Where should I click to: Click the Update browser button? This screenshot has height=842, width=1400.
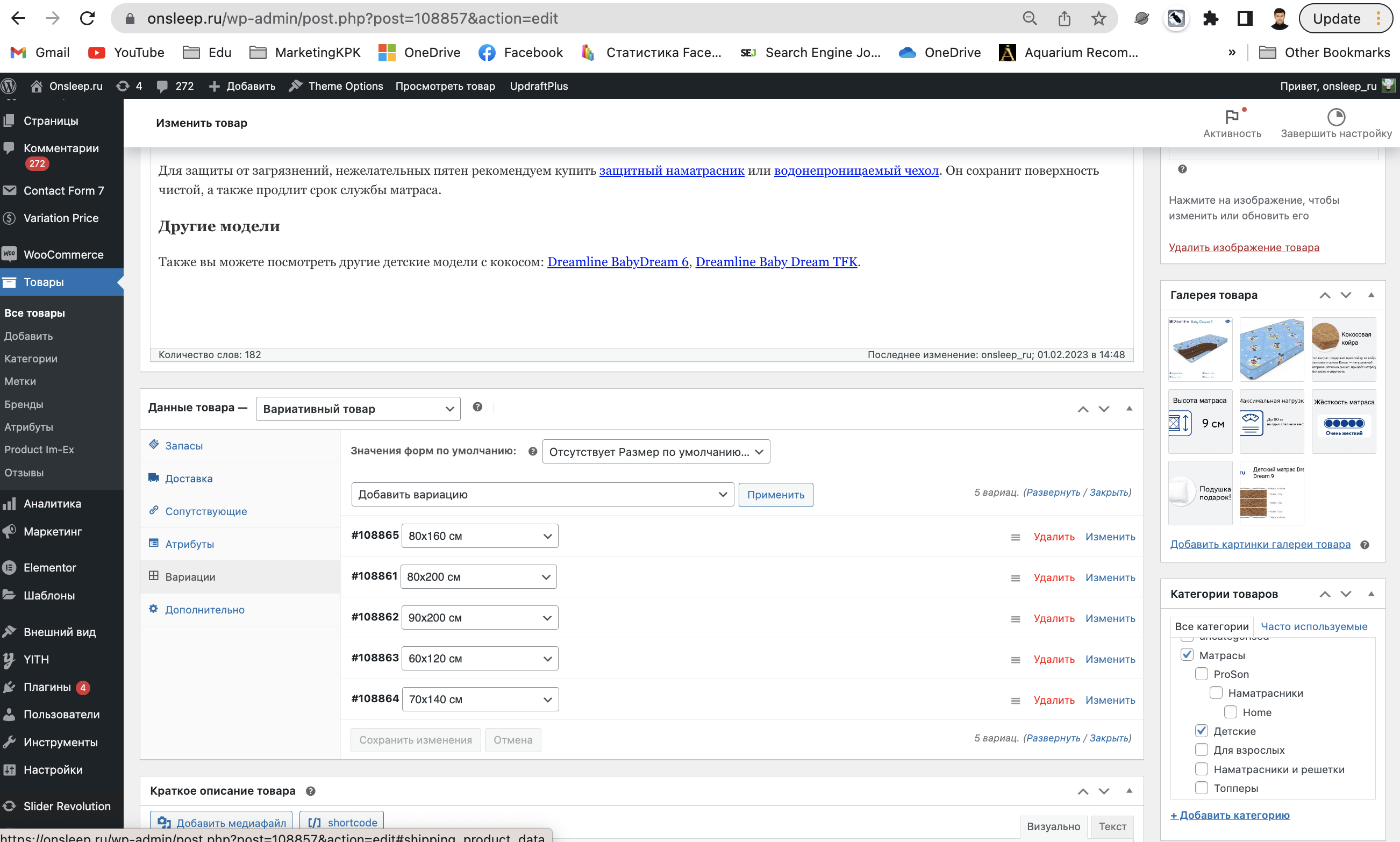pyautogui.click(x=1346, y=19)
